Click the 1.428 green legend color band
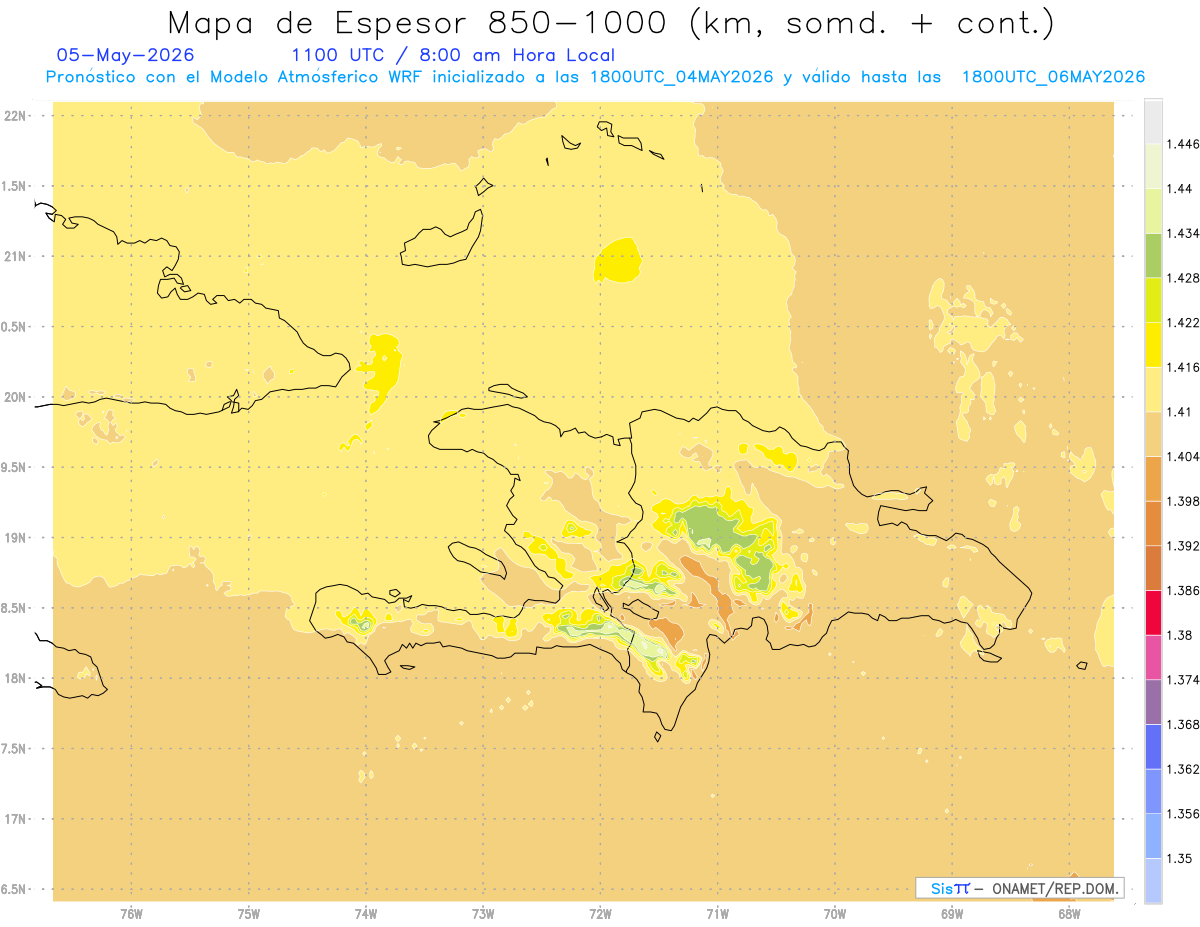The width and height of the screenshot is (1200, 927). tap(1153, 255)
